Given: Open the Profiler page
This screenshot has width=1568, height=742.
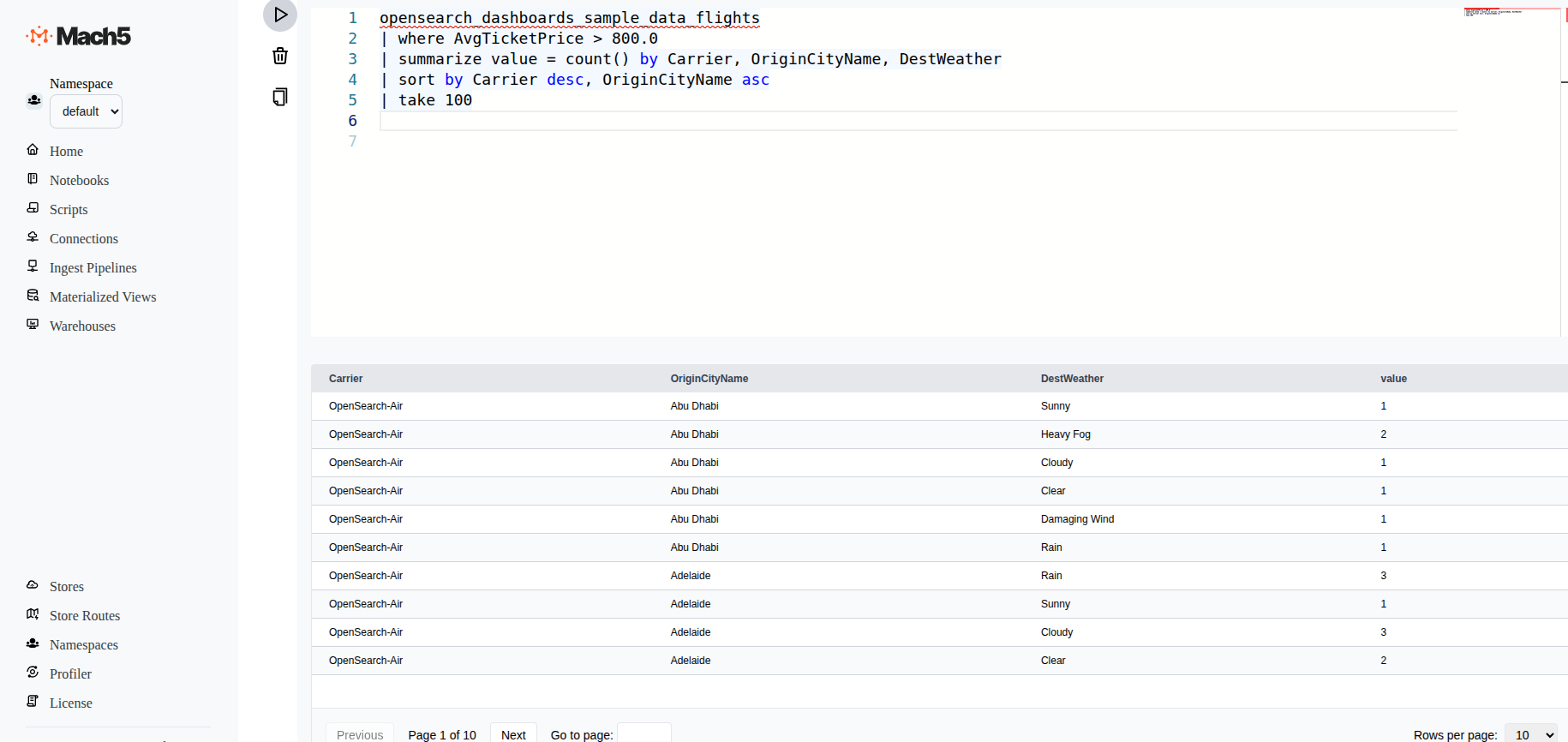Looking at the screenshot, I should point(70,674).
